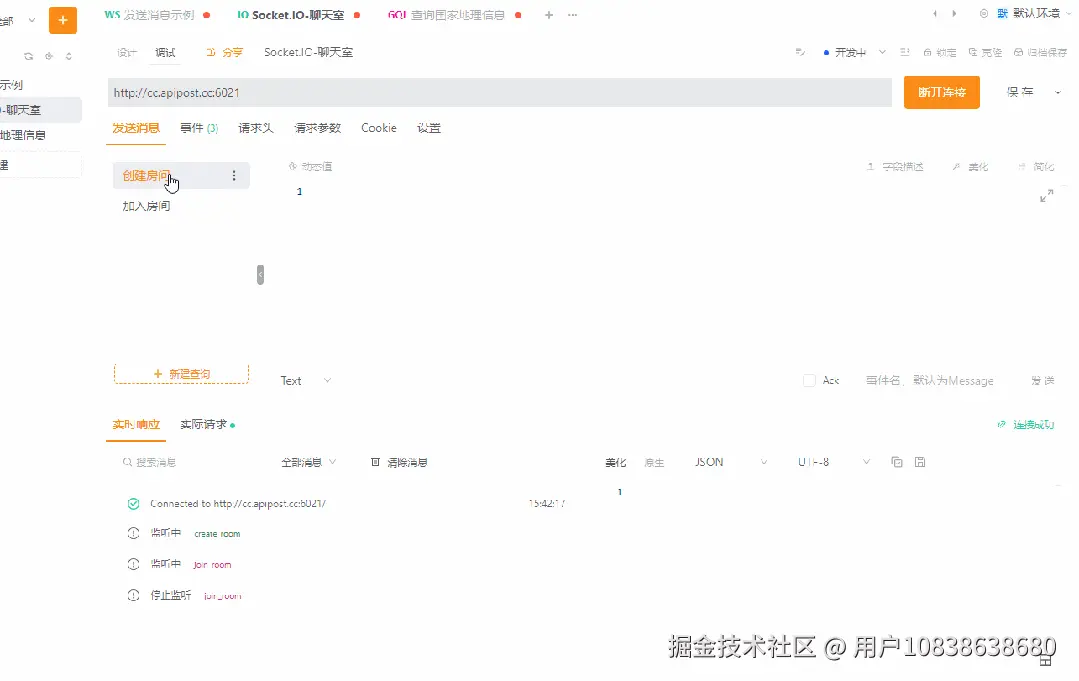This screenshot has height=681, width=1079.
Task: Select 原生 raw response view mode
Action: coord(654,462)
